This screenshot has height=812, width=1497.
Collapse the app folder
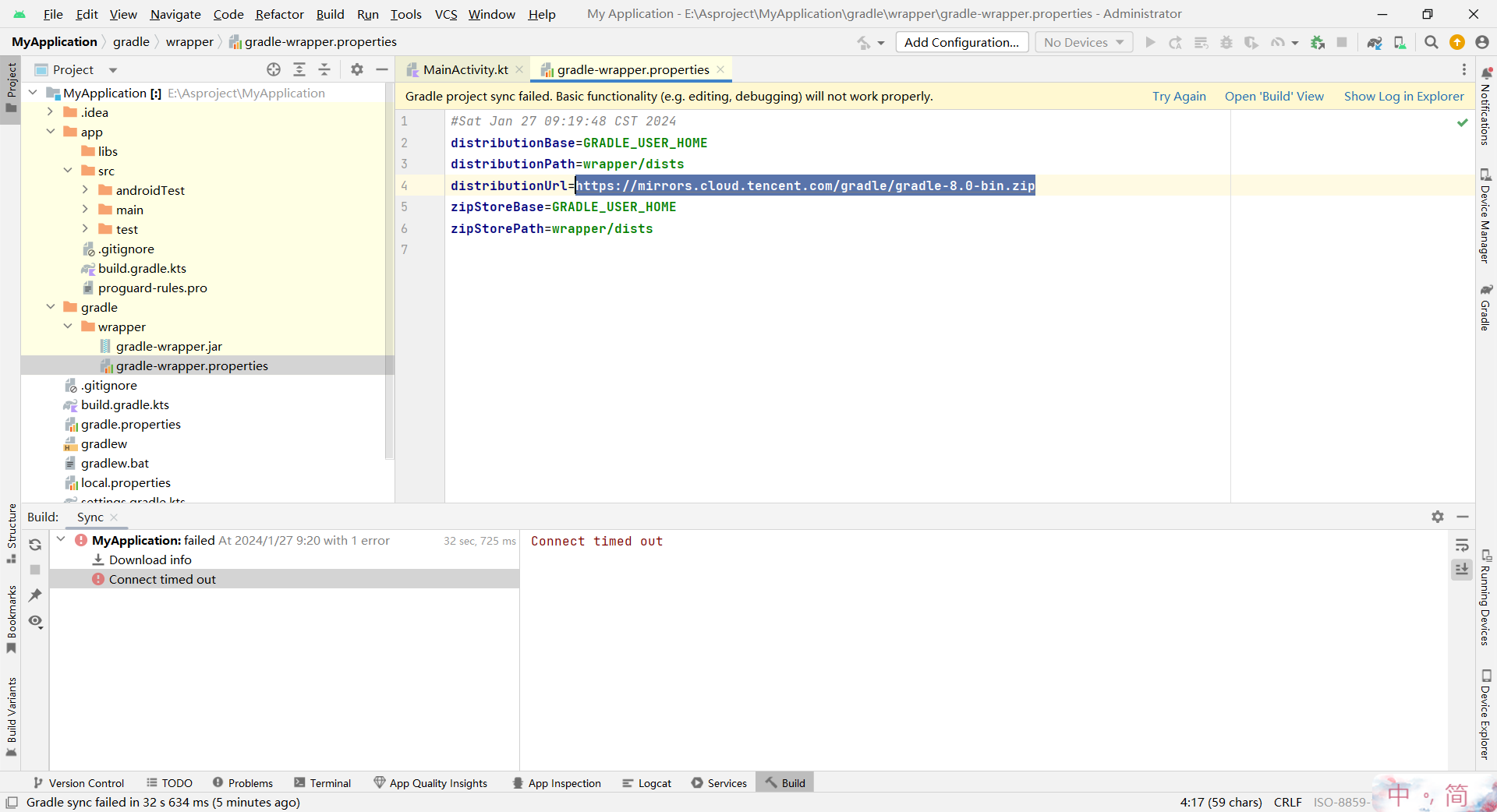(x=50, y=132)
